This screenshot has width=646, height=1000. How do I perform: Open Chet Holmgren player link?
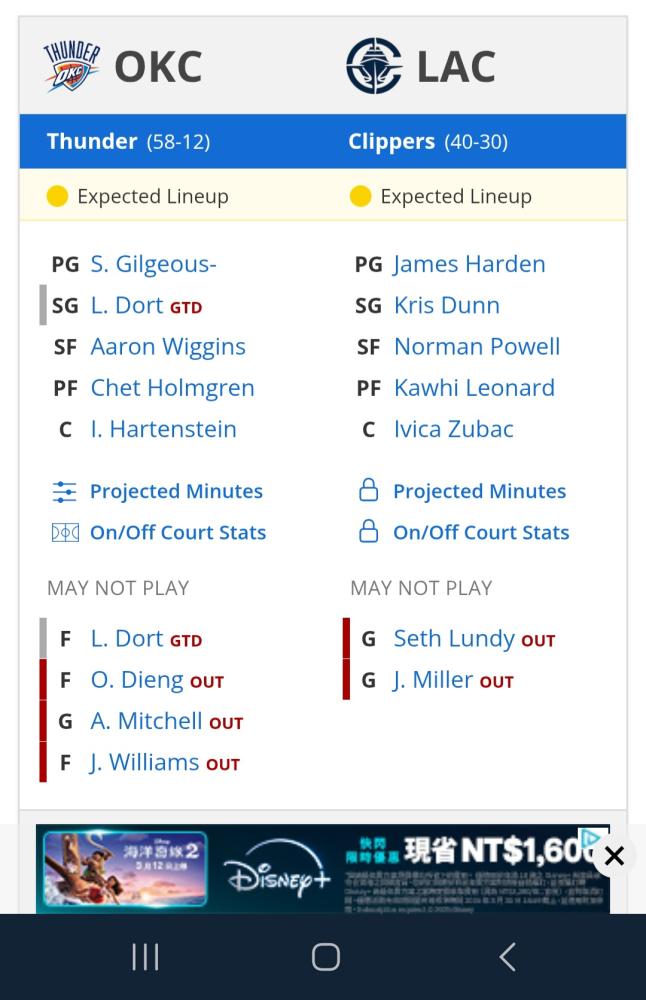click(x=172, y=387)
